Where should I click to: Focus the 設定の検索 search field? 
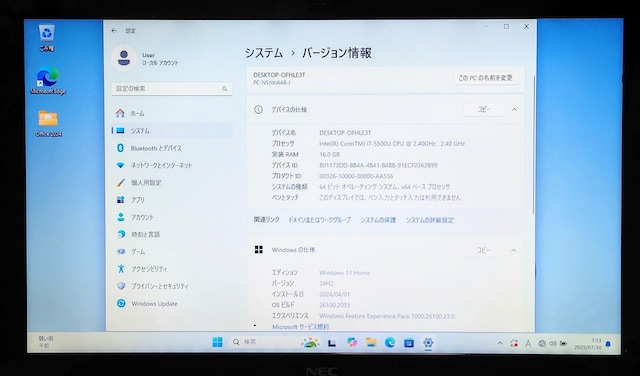(172, 89)
